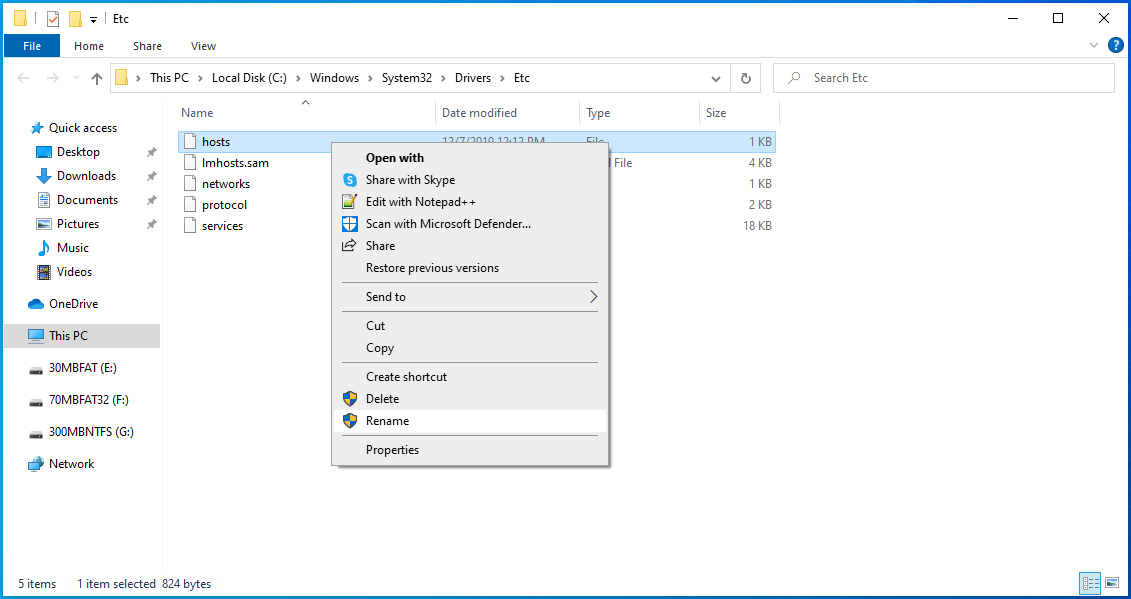Viewport: 1131px width, 599px height.
Task: Click the Microsoft Defender shield icon
Action: (349, 224)
